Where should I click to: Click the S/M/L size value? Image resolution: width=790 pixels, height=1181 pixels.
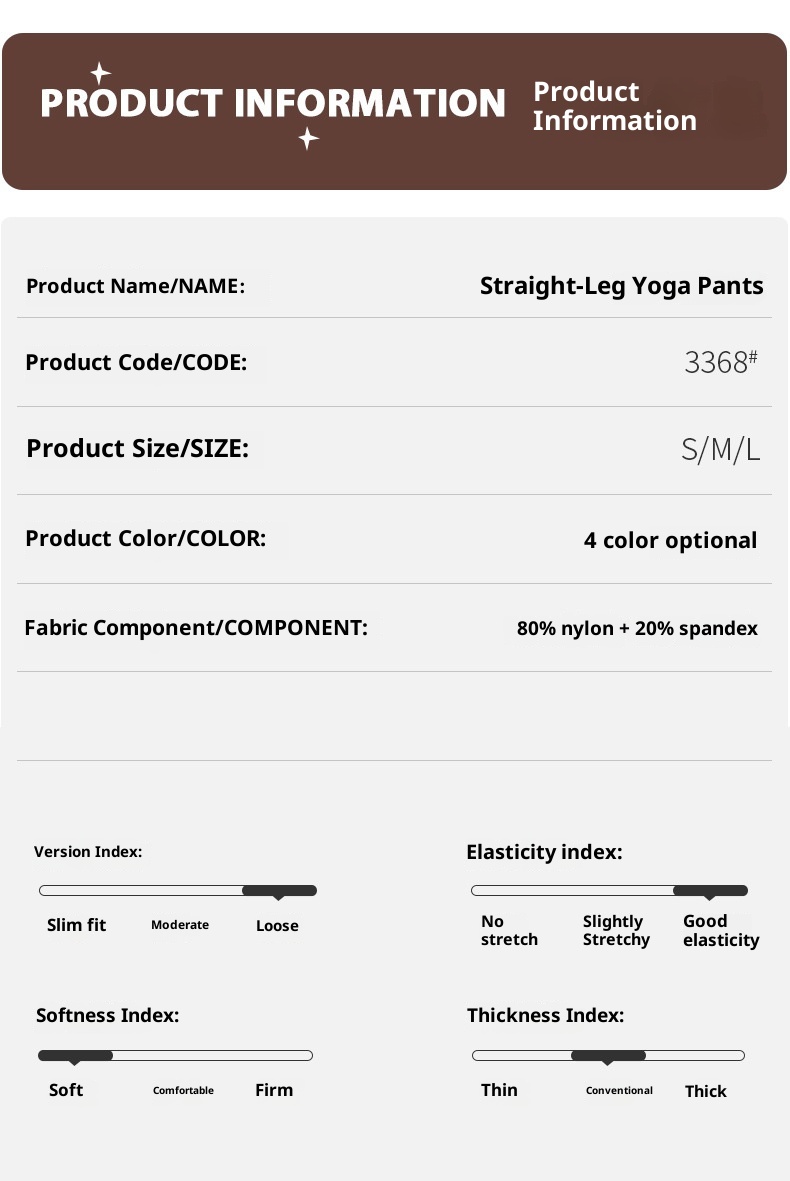click(720, 450)
